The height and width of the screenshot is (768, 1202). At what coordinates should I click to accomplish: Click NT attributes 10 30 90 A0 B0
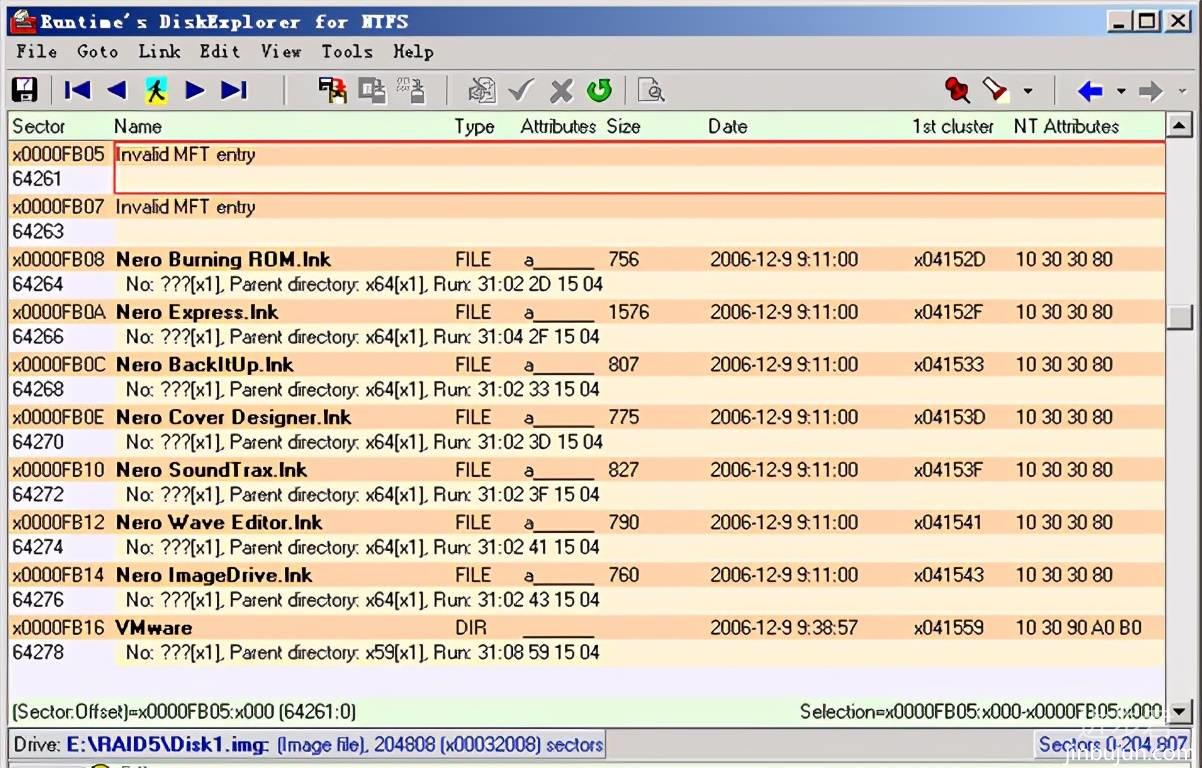[x=1078, y=628]
